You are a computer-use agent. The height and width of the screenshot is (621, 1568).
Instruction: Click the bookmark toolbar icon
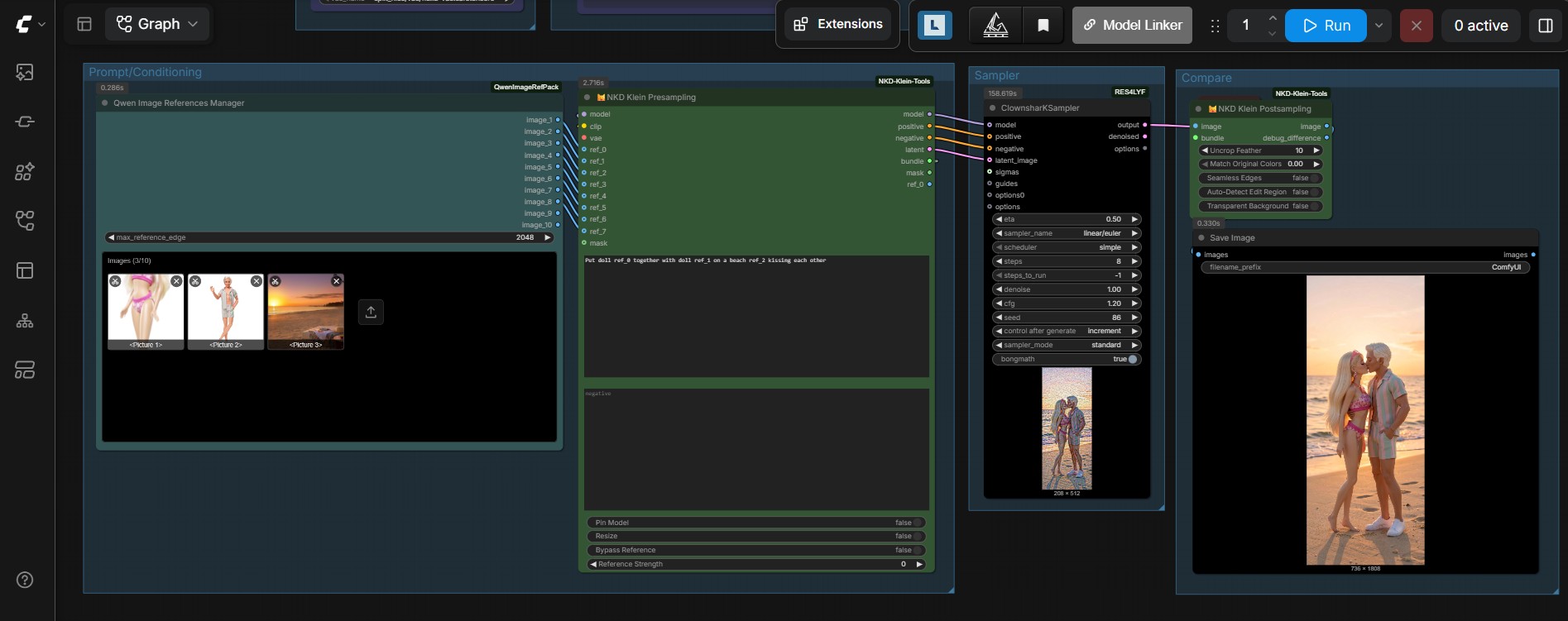coord(1043,26)
